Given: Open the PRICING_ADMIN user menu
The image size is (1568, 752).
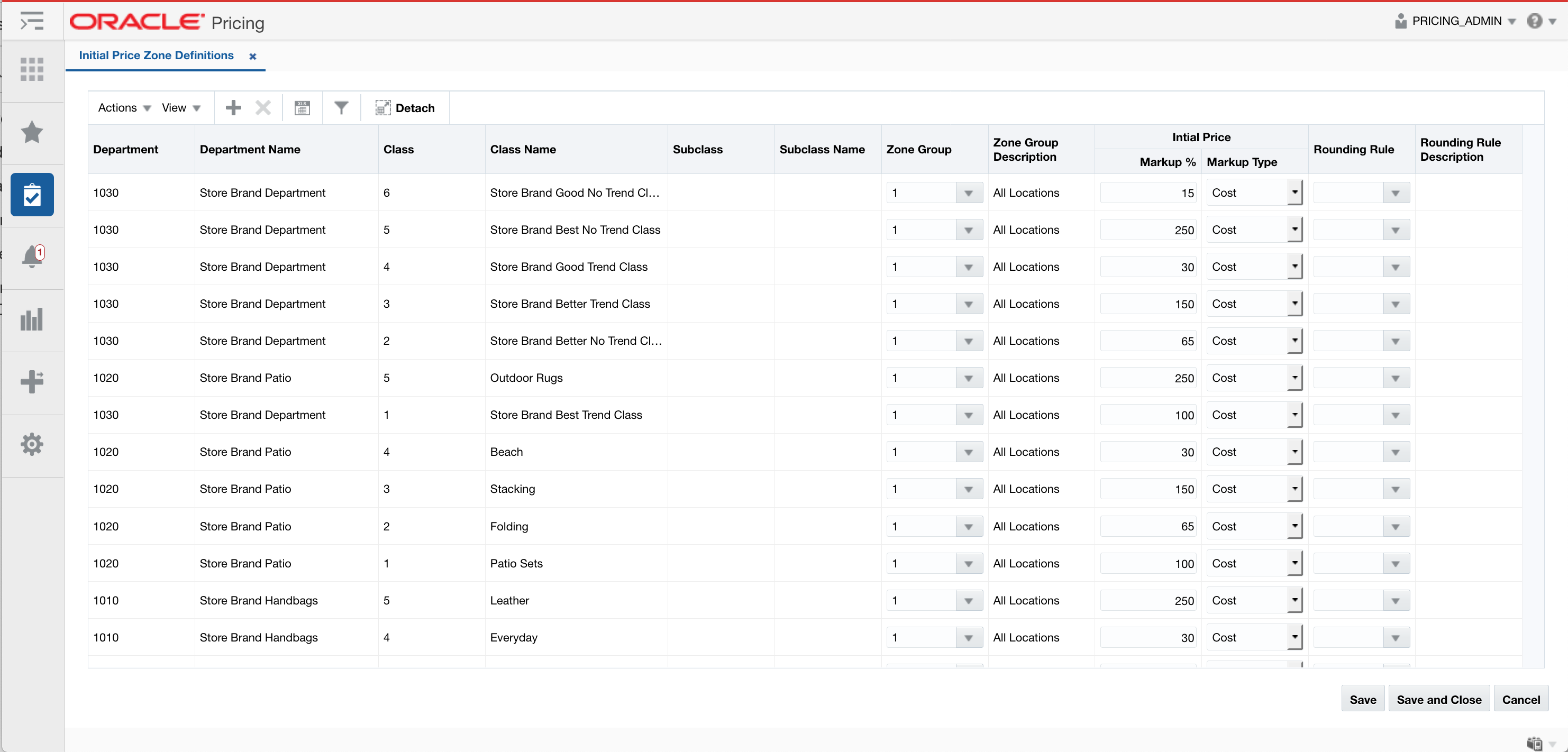Looking at the screenshot, I should (x=1455, y=21).
